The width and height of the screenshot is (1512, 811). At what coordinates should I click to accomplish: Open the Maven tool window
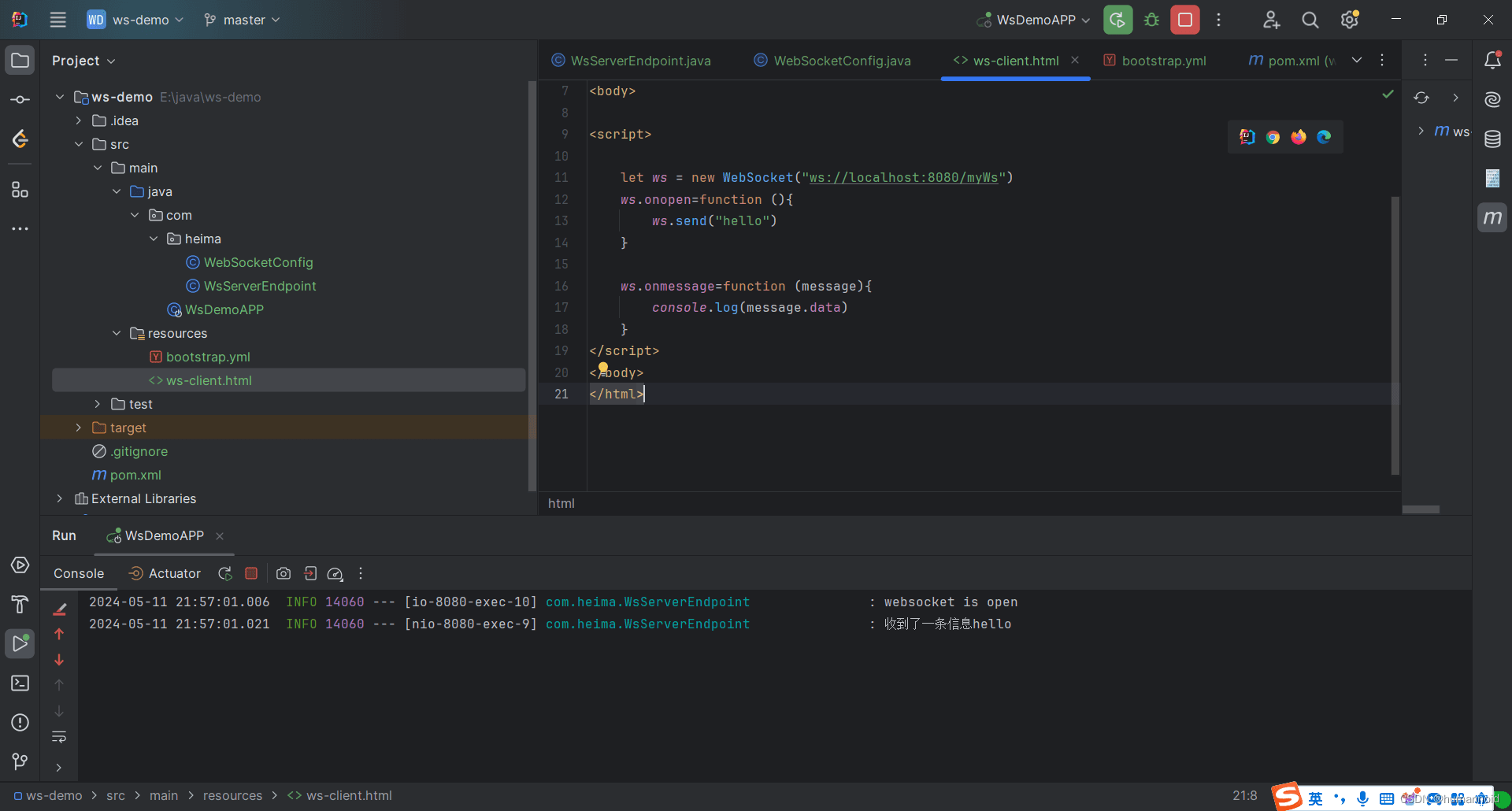tap(1492, 217)
